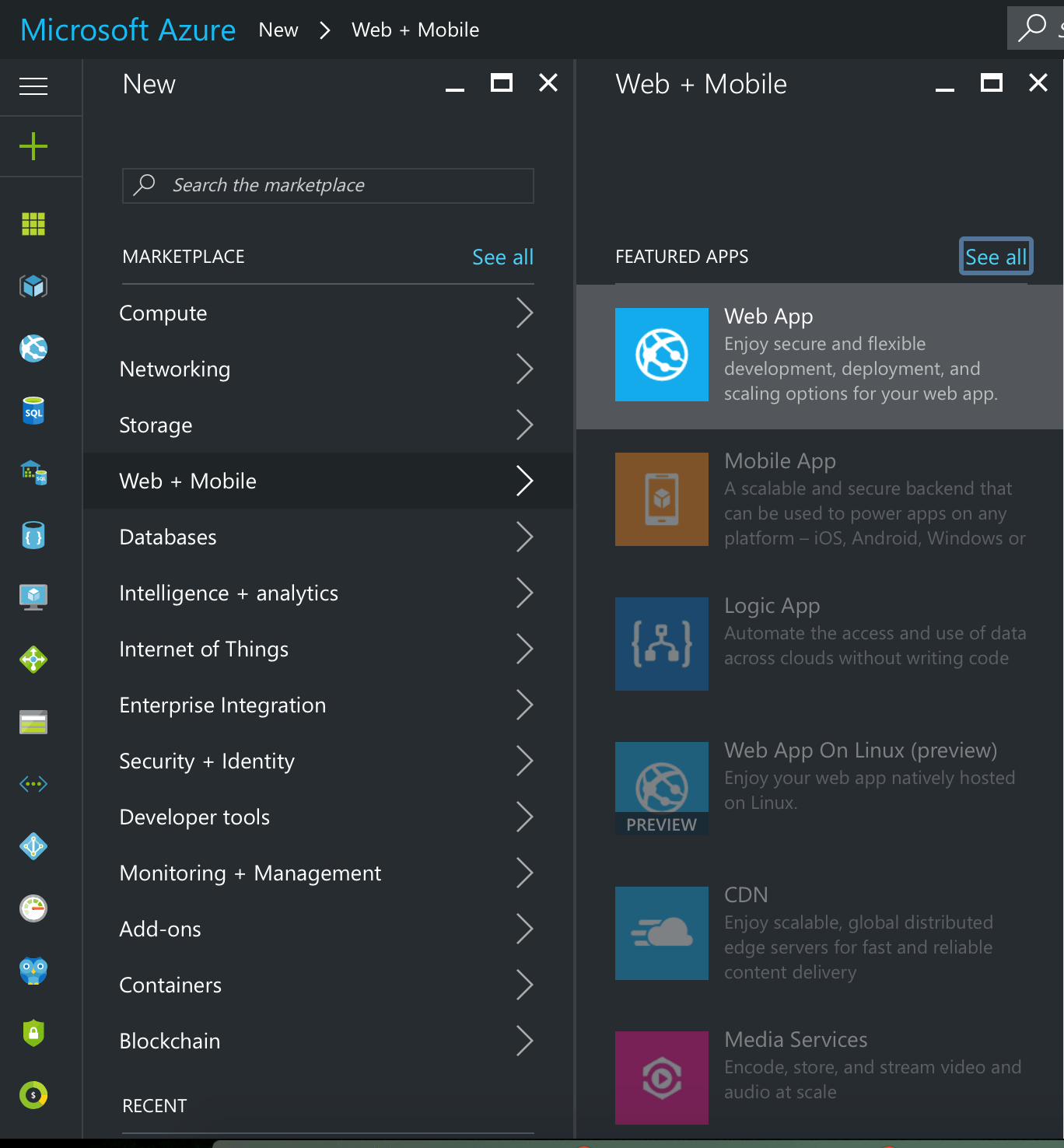Click See all for Featured Apps
Image resolution: width=1064 pixels, height=1148 pixels.
pos(996,257)
